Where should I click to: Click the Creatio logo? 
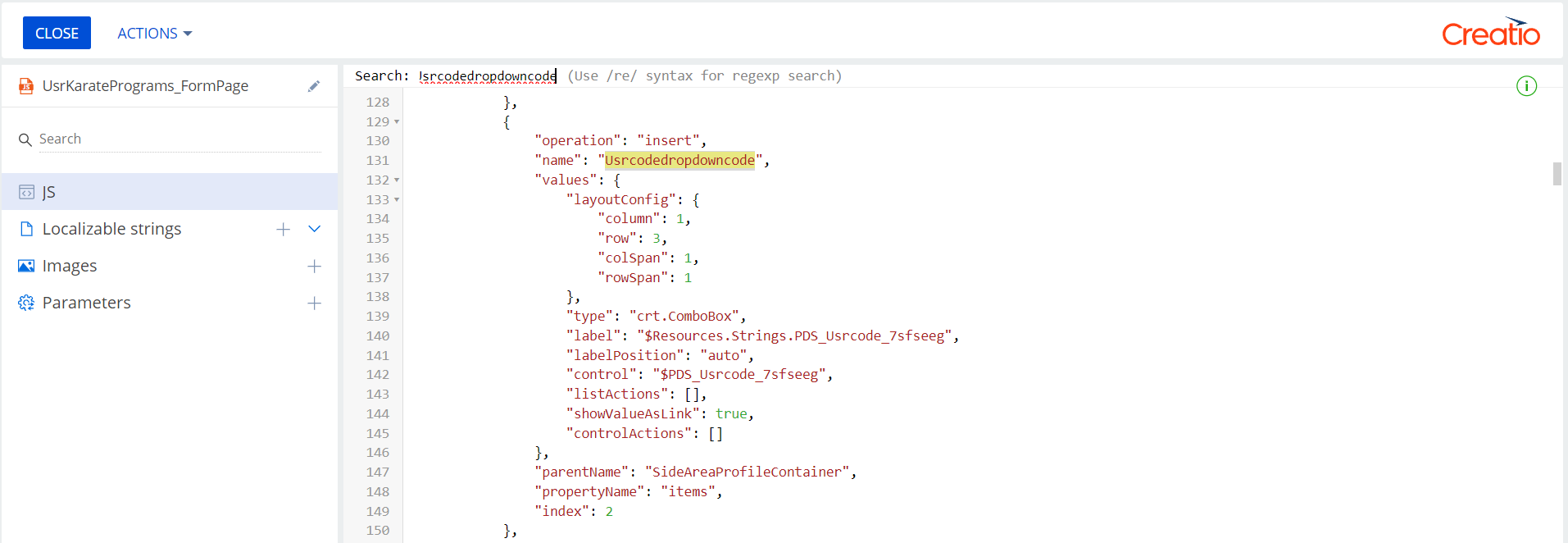1491,32
